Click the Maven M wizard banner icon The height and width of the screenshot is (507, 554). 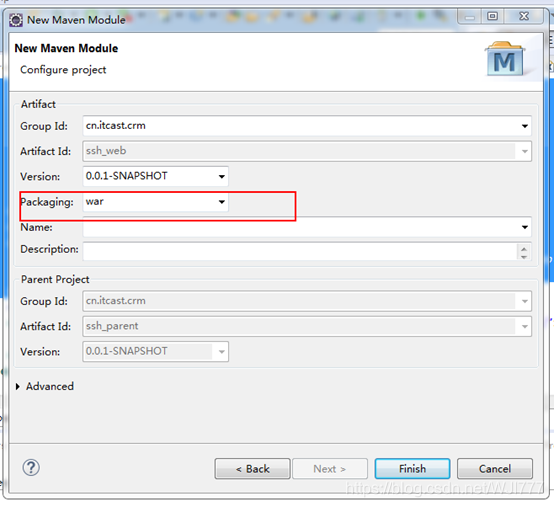click(x=505, y=59)
